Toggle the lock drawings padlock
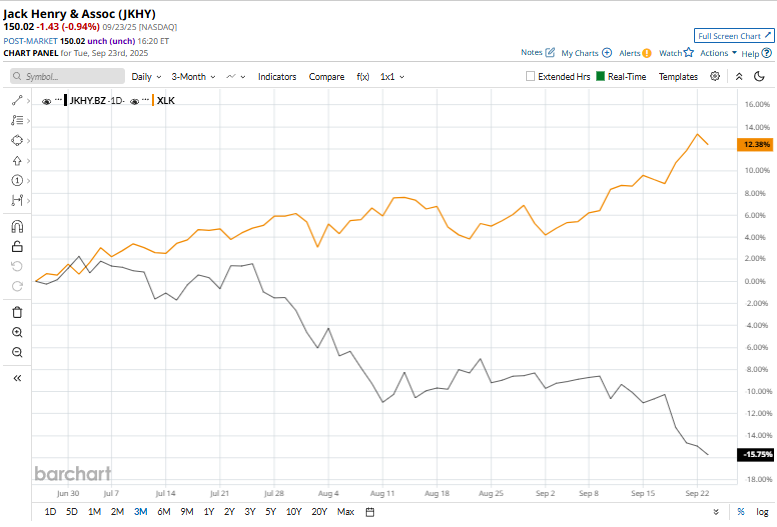Screen dimensions: 777x527 (17, 246)
